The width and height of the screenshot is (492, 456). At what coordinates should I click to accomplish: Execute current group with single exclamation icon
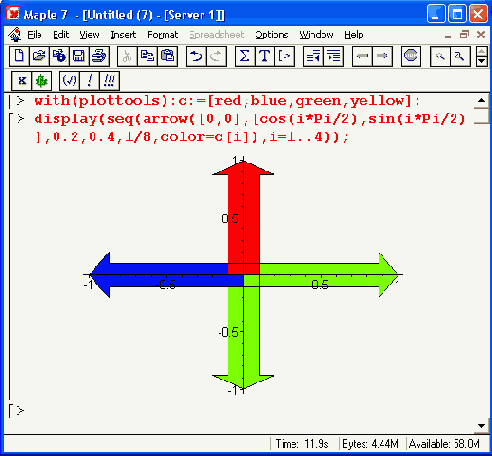pyautogui.click(x=89, y=81)
